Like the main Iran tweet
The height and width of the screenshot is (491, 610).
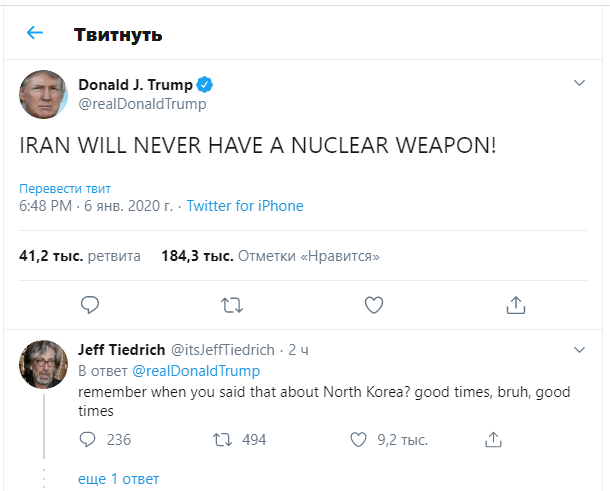(373, 304)
